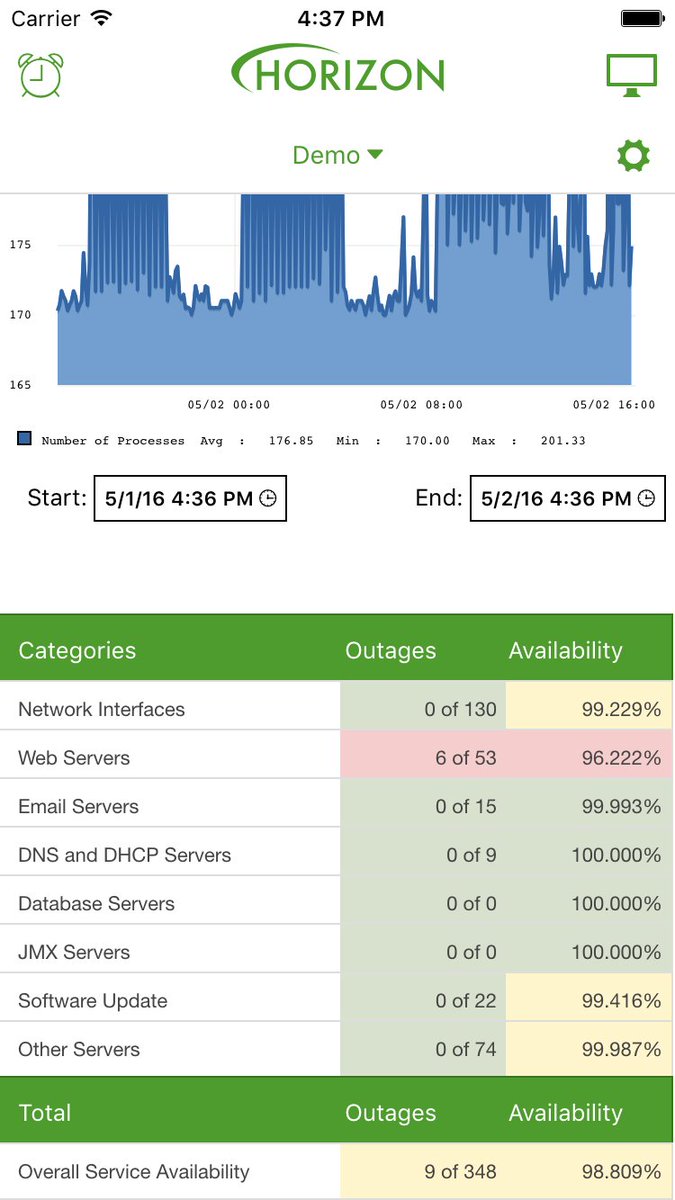This screenshot has width=675, height=1200.
Task: Tap the Horizon logo
Action: coord(337,70)
